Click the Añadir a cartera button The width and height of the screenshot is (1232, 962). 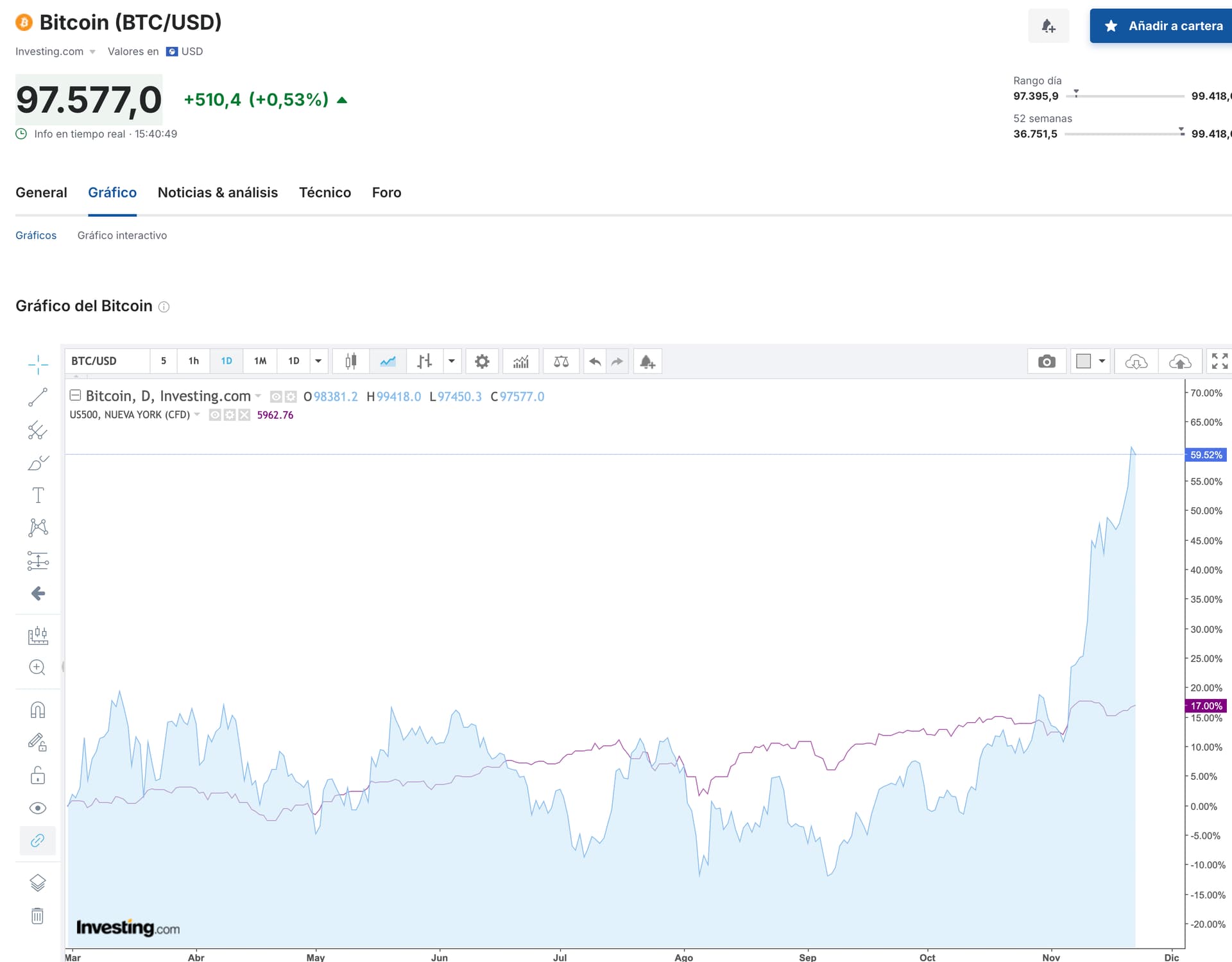pos(1163,26)
